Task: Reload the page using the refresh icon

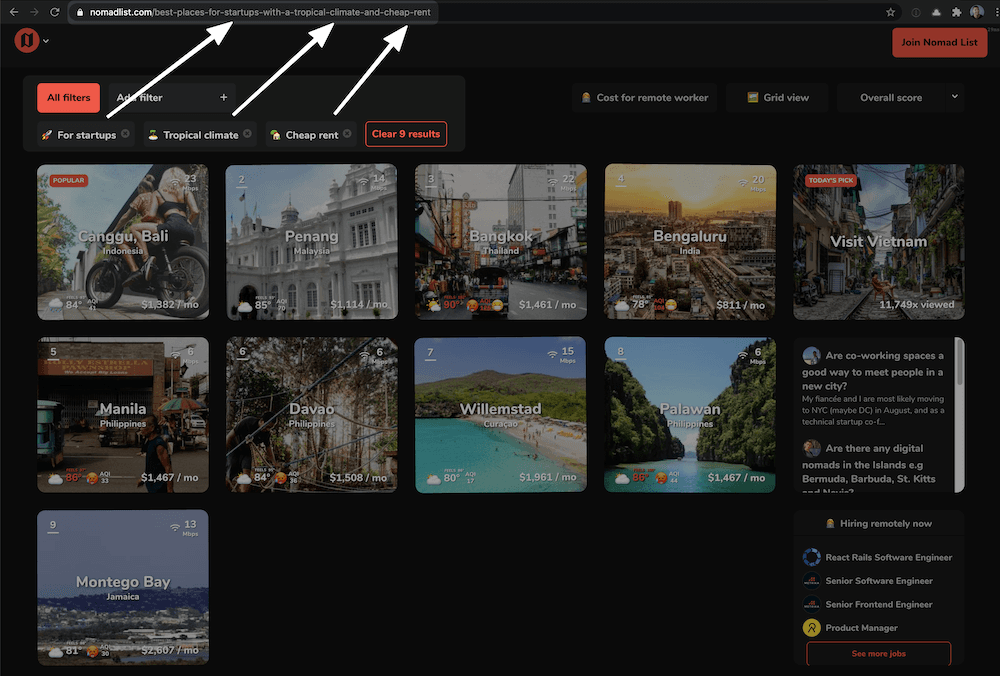Action: click(54, 13)
